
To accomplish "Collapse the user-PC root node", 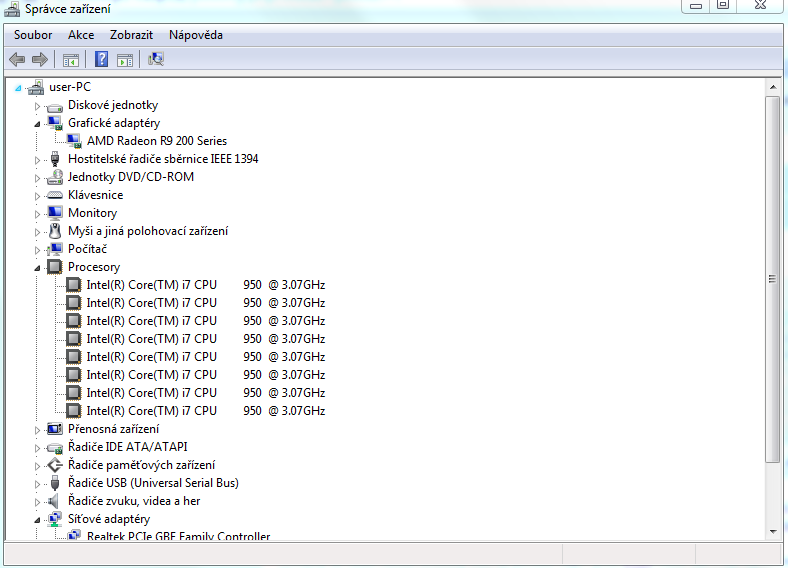I will 19,88.
